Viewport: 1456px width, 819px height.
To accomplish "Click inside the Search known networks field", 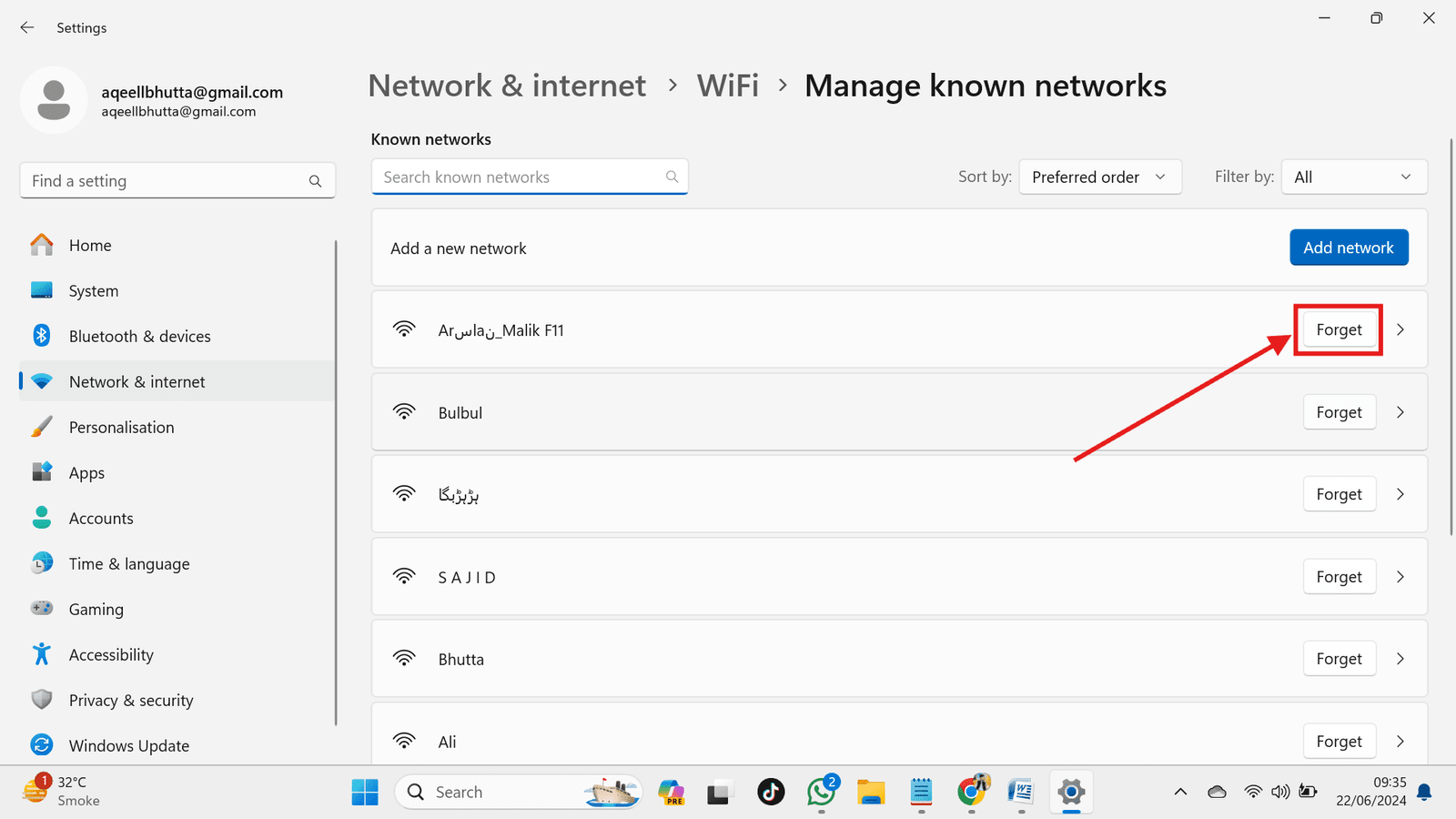I will (x=519, y=177).
